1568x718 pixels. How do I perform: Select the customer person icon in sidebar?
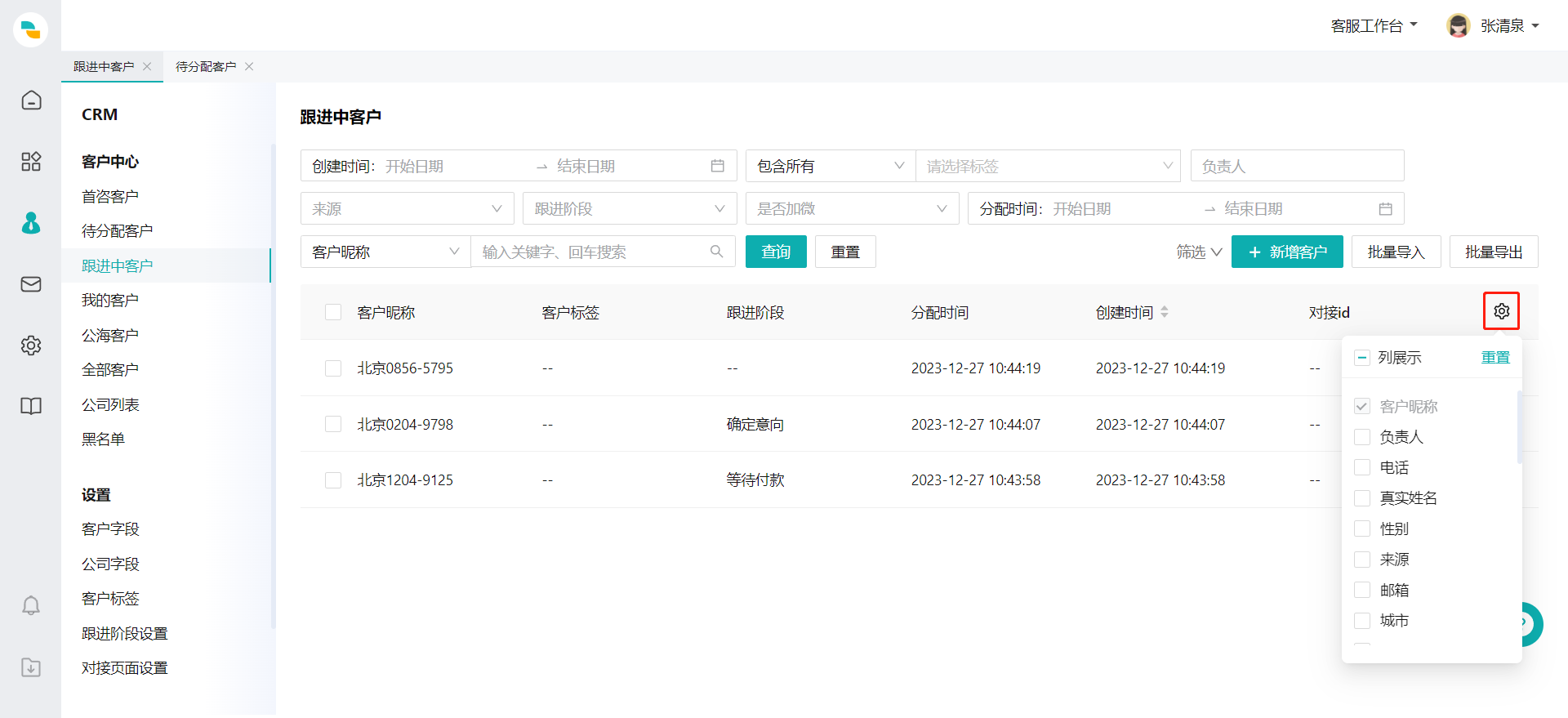coord(31,223)
